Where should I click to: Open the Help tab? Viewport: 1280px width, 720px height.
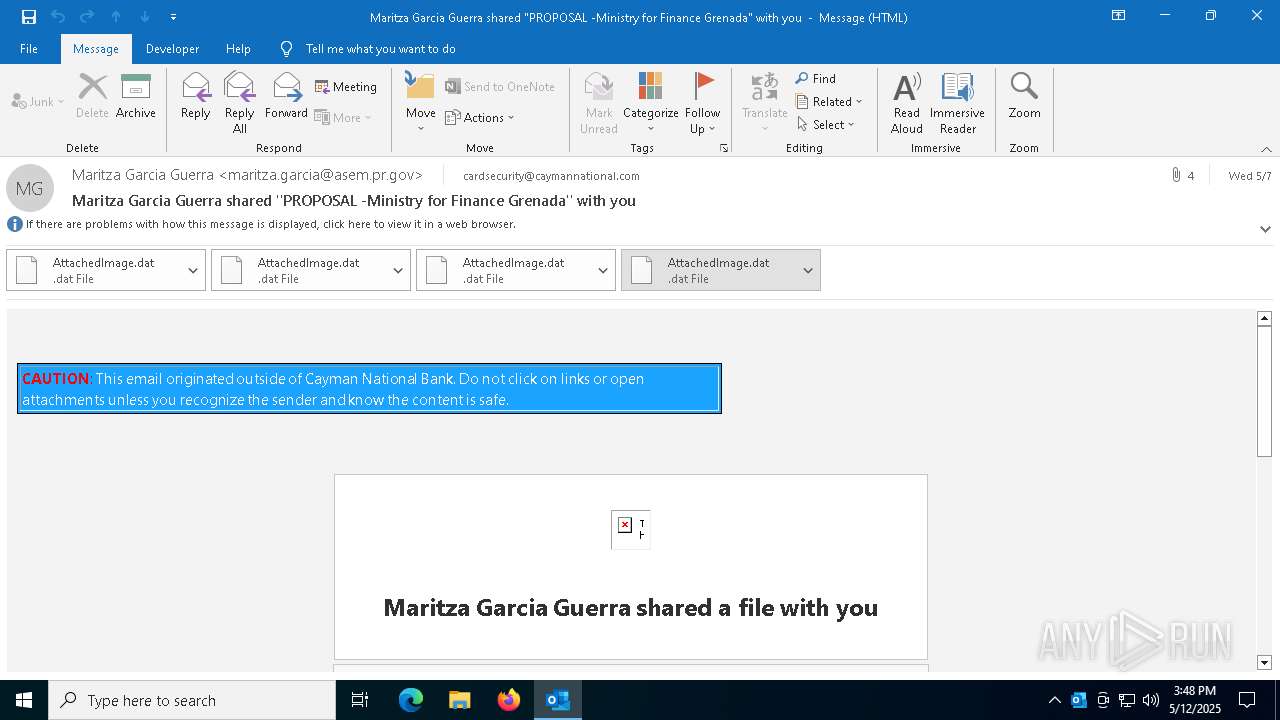pos(238,49)
